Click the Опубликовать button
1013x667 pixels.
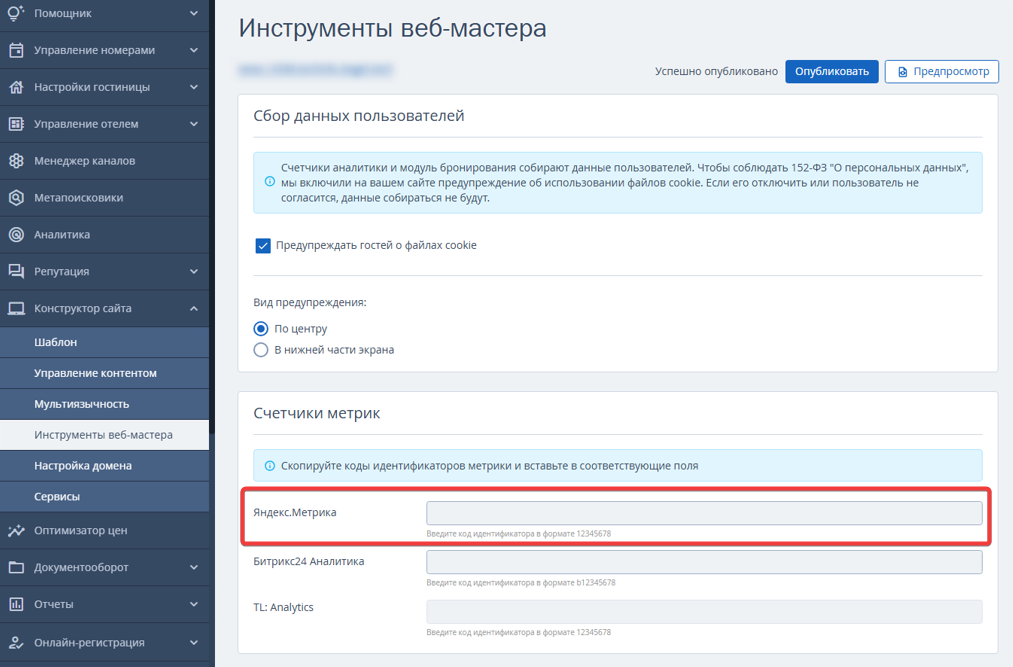831,71
